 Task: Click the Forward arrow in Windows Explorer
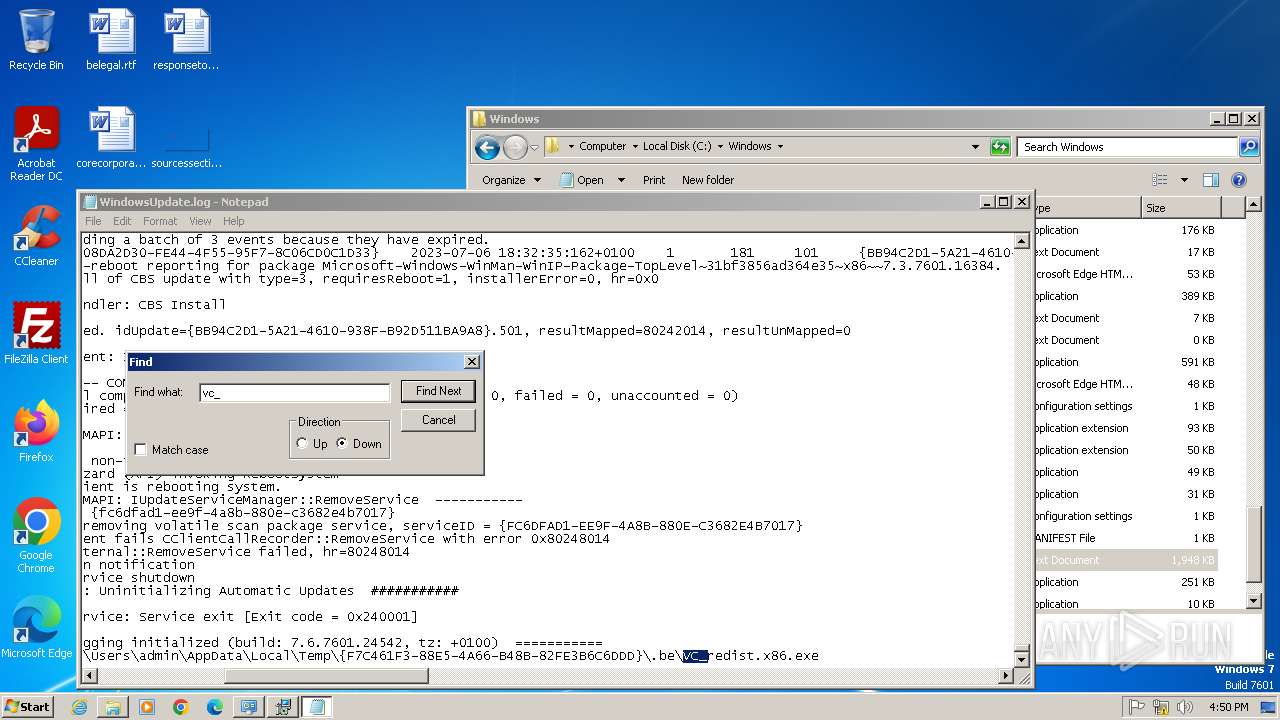[x=515, y=147]
